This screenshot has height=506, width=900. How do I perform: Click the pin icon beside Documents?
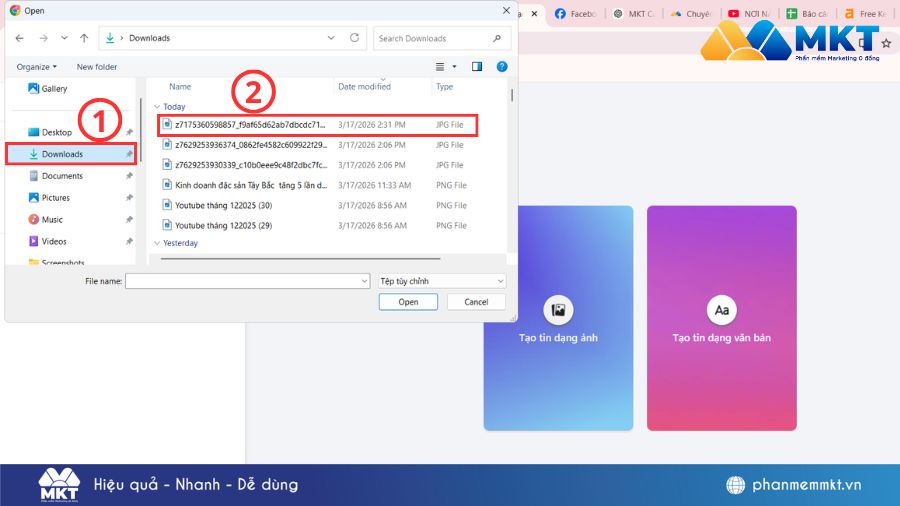pos(129,176)
